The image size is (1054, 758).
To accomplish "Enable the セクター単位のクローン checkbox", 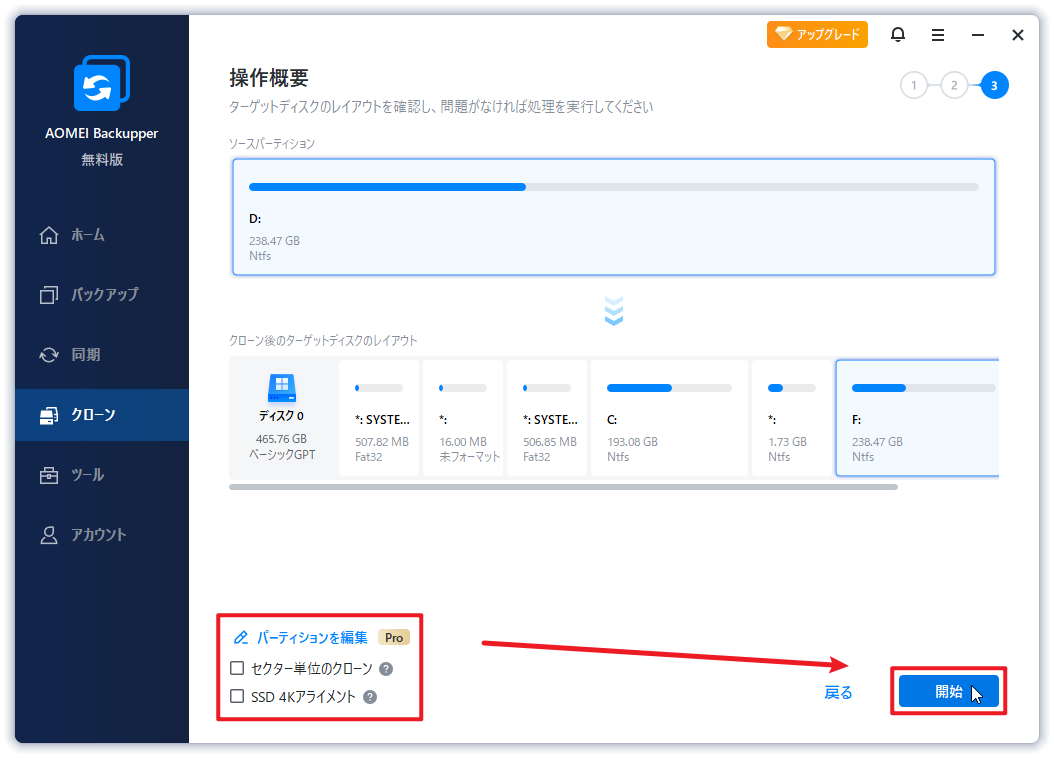I will (x=238, y=669).
